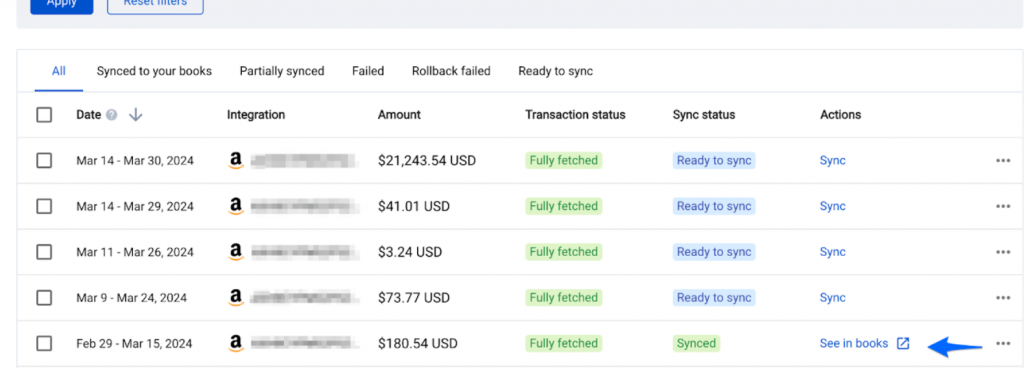Open the three-dot menu for $73.77 row
1024x368 pixels.
click(1003, 298)
